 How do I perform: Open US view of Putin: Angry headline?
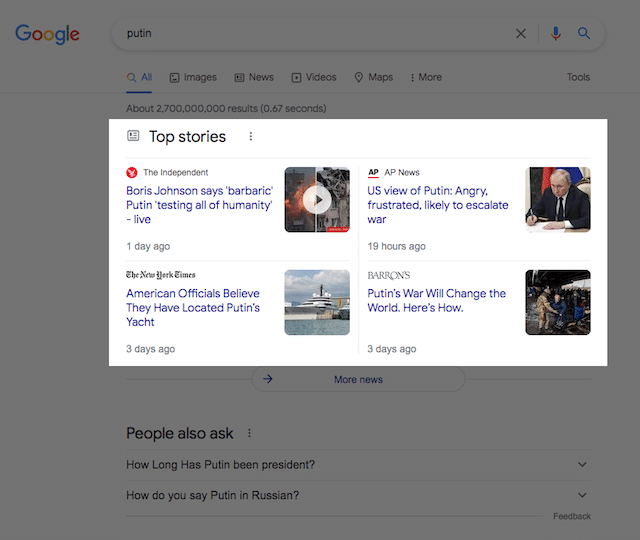point(438,205)
